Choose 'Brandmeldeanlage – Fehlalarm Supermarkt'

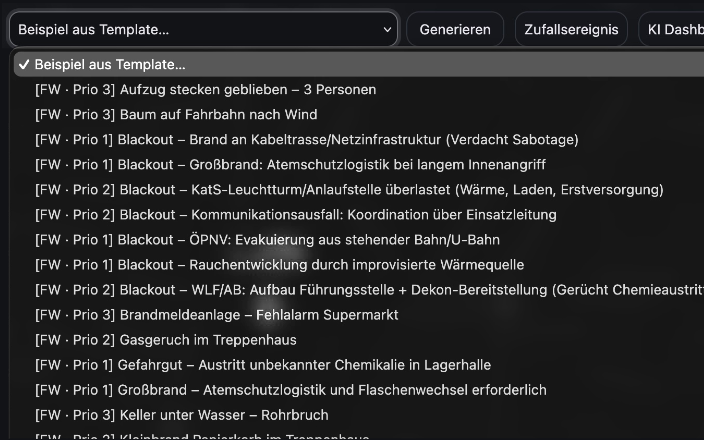[216, 315]
